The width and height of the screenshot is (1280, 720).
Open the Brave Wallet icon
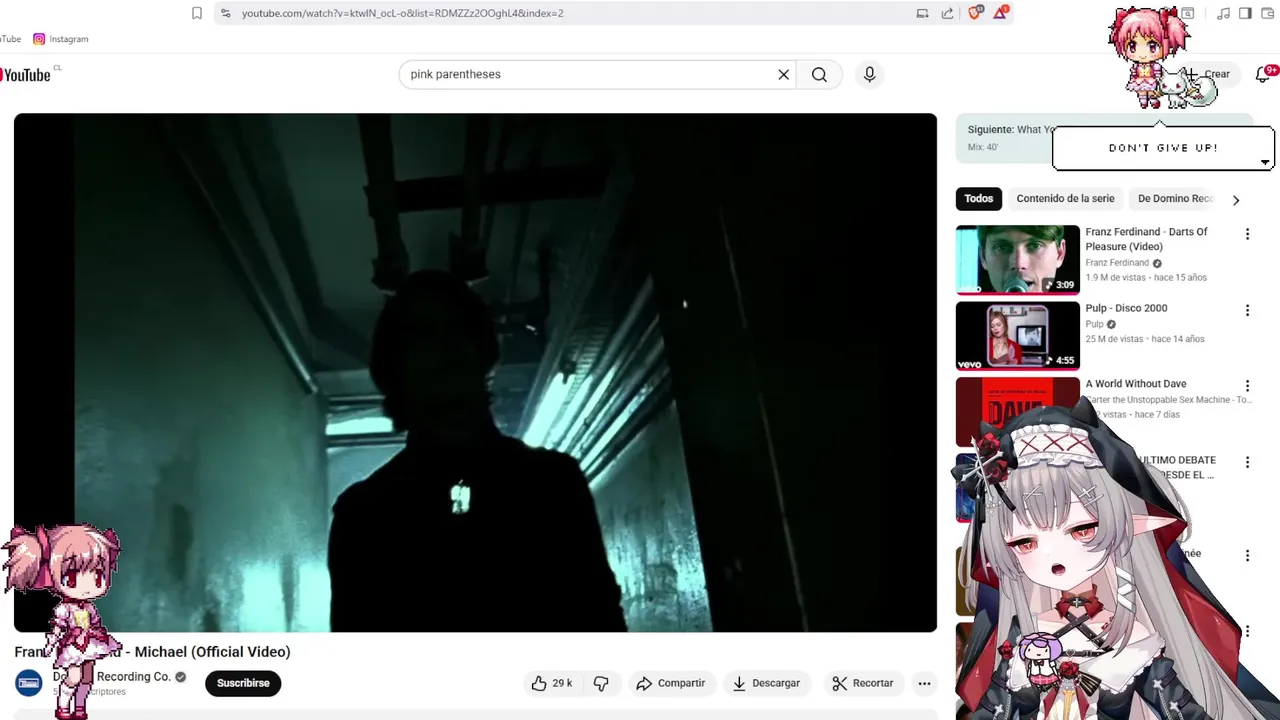(x=1267, y=13)
